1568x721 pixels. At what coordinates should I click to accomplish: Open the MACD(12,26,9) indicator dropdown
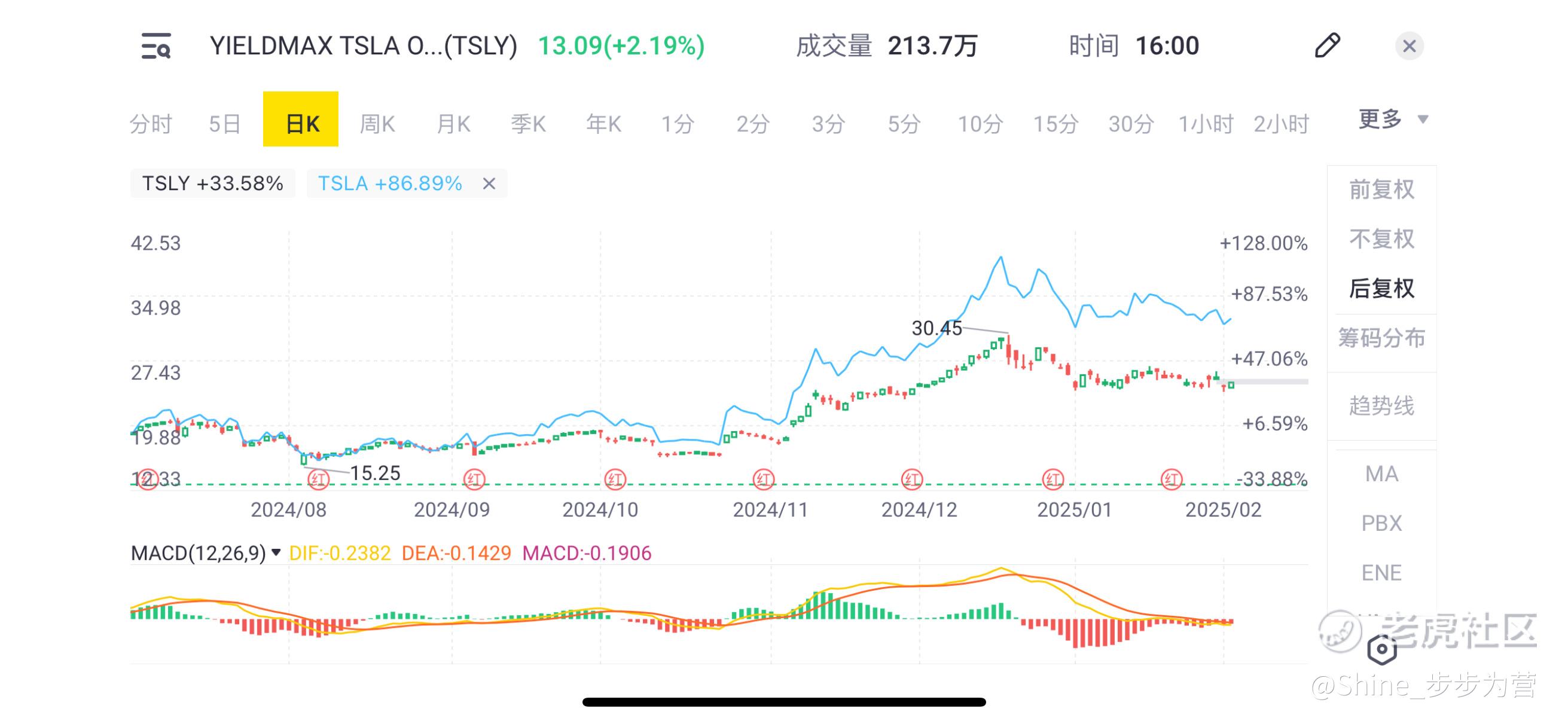coord(206,553)
